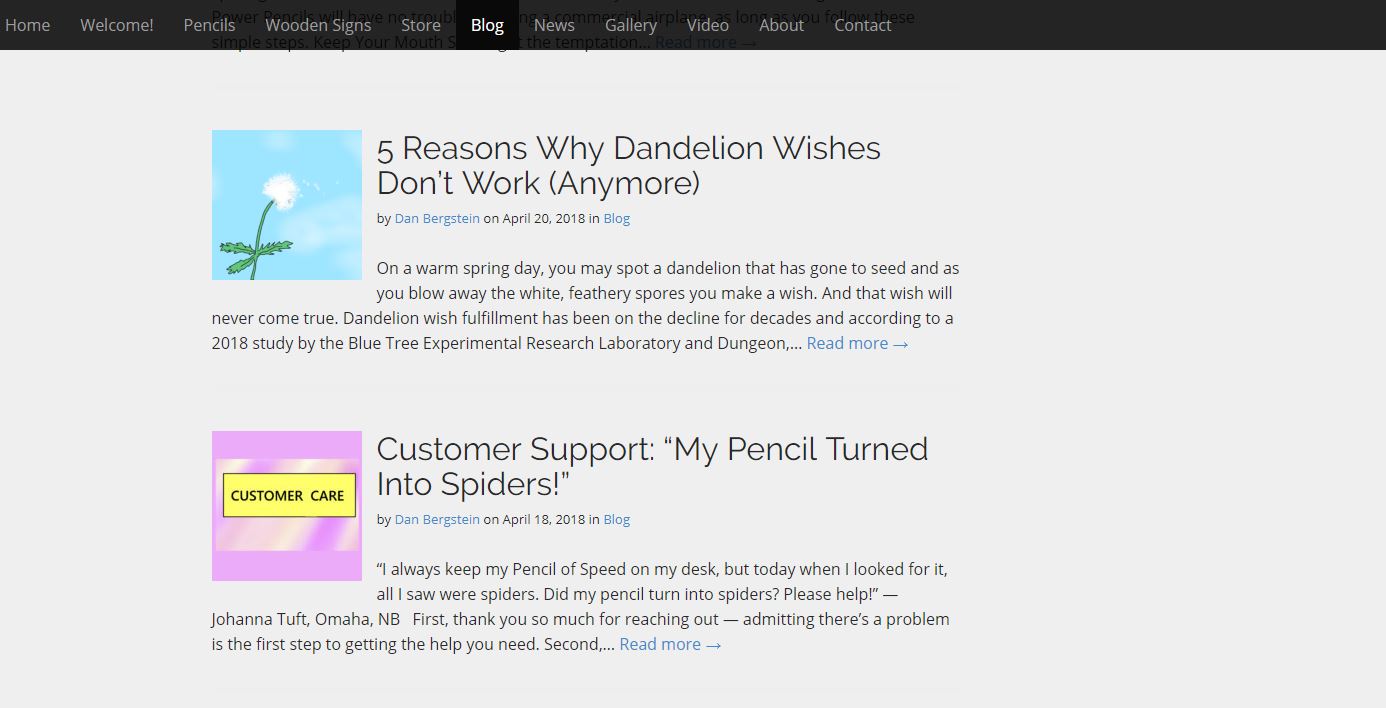Go to the About page

pos(781,25)
